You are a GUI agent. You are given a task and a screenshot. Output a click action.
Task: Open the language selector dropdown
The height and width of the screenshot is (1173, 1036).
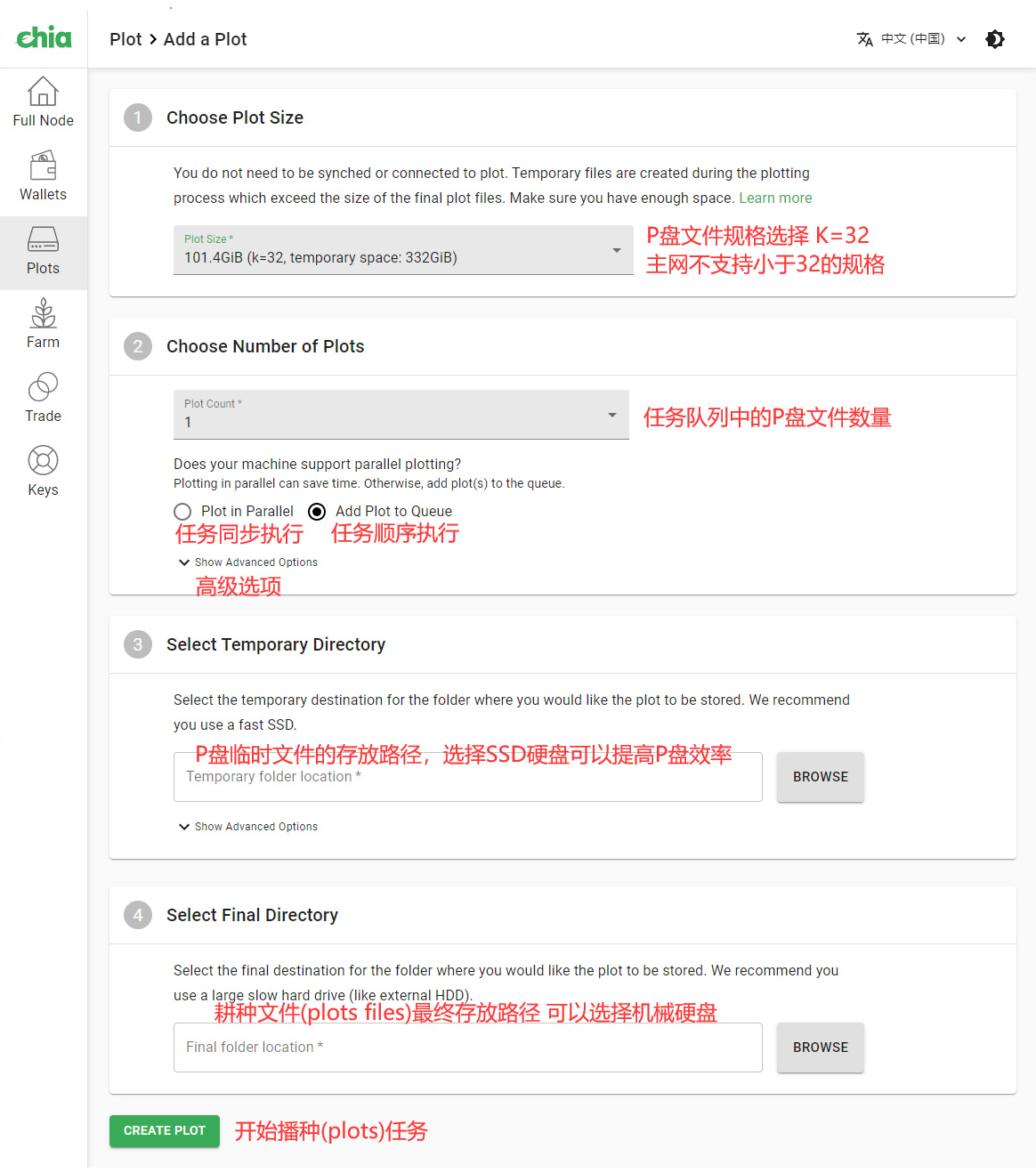click(911, 39)
